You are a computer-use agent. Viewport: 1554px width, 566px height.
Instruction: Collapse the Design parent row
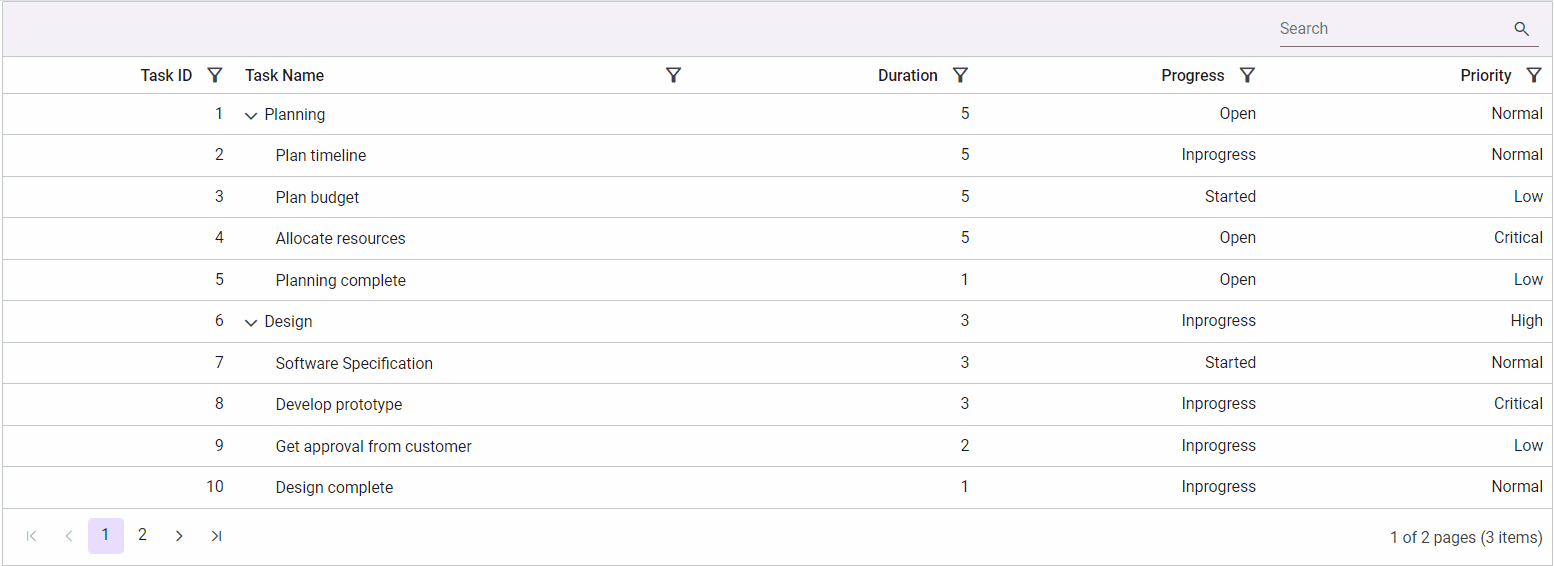(x=251, y=323)
